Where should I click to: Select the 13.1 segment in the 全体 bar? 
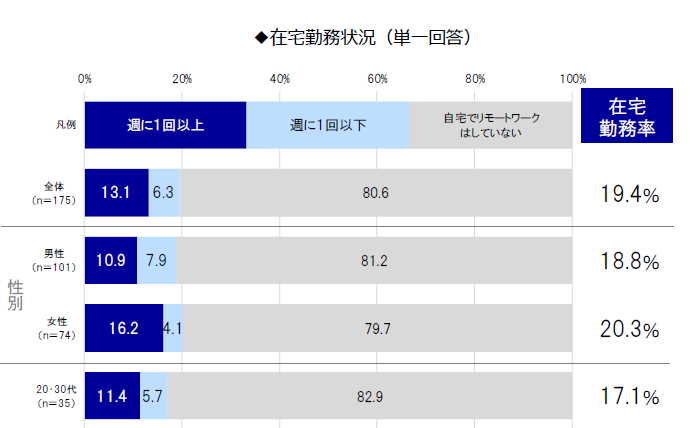pyautogui.click(x=117, y=193)
